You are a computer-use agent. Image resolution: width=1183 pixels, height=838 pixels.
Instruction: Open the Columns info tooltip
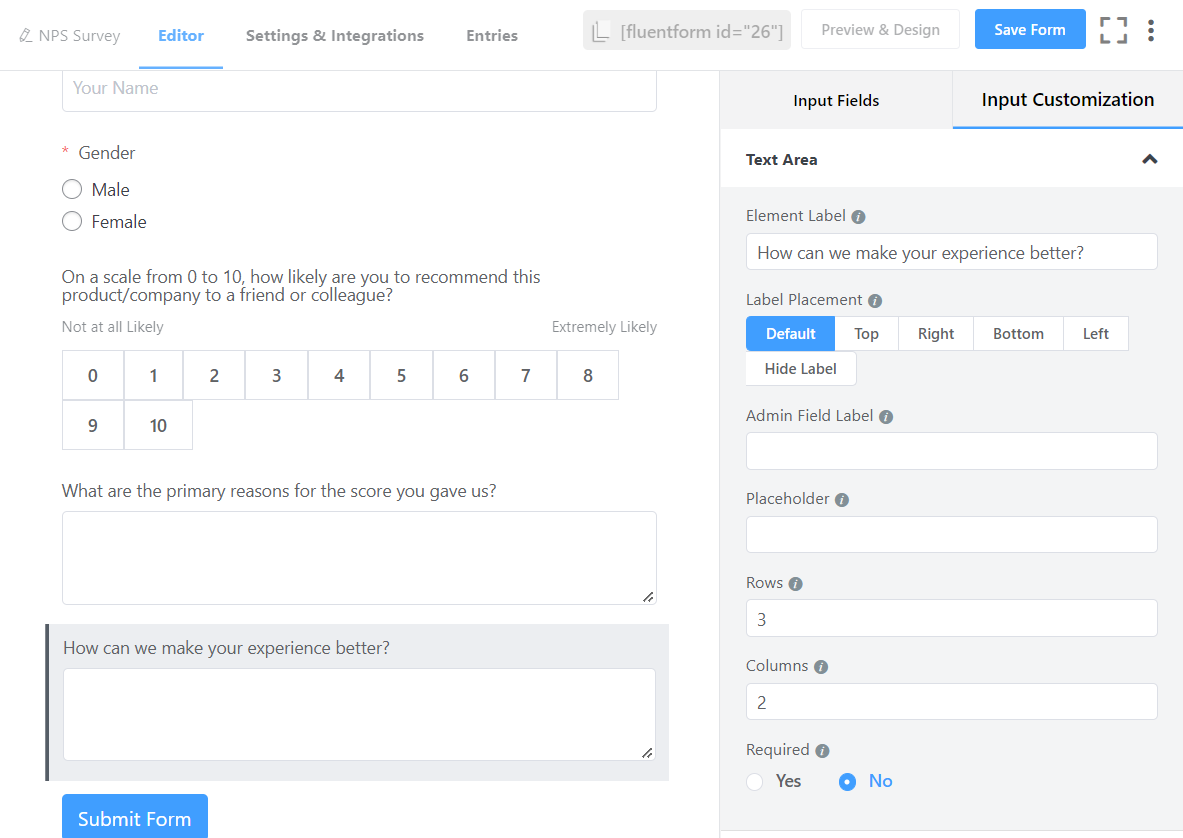click(822, 666)
